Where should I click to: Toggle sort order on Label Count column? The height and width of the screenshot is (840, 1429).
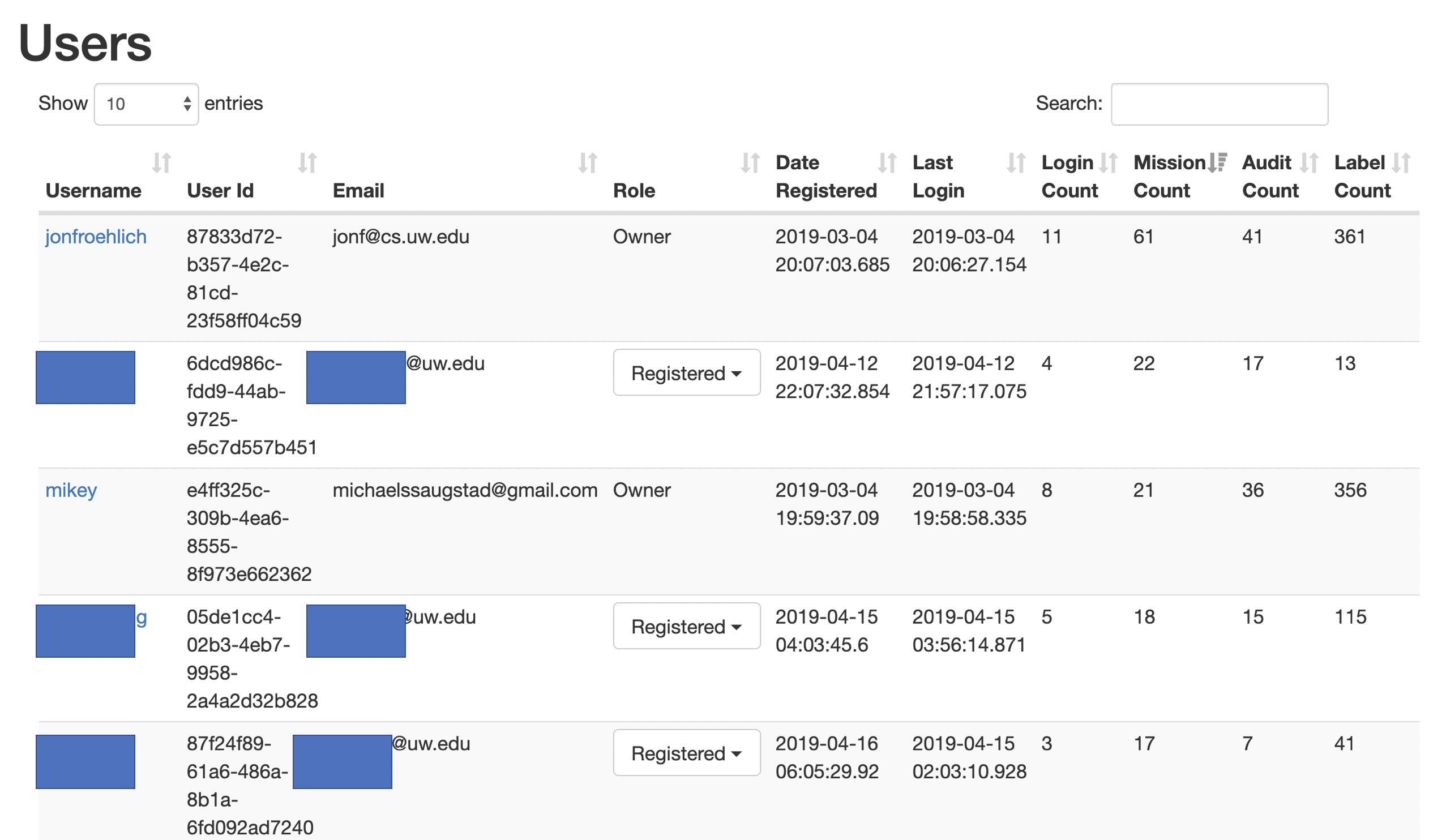tap(1402, 163)
